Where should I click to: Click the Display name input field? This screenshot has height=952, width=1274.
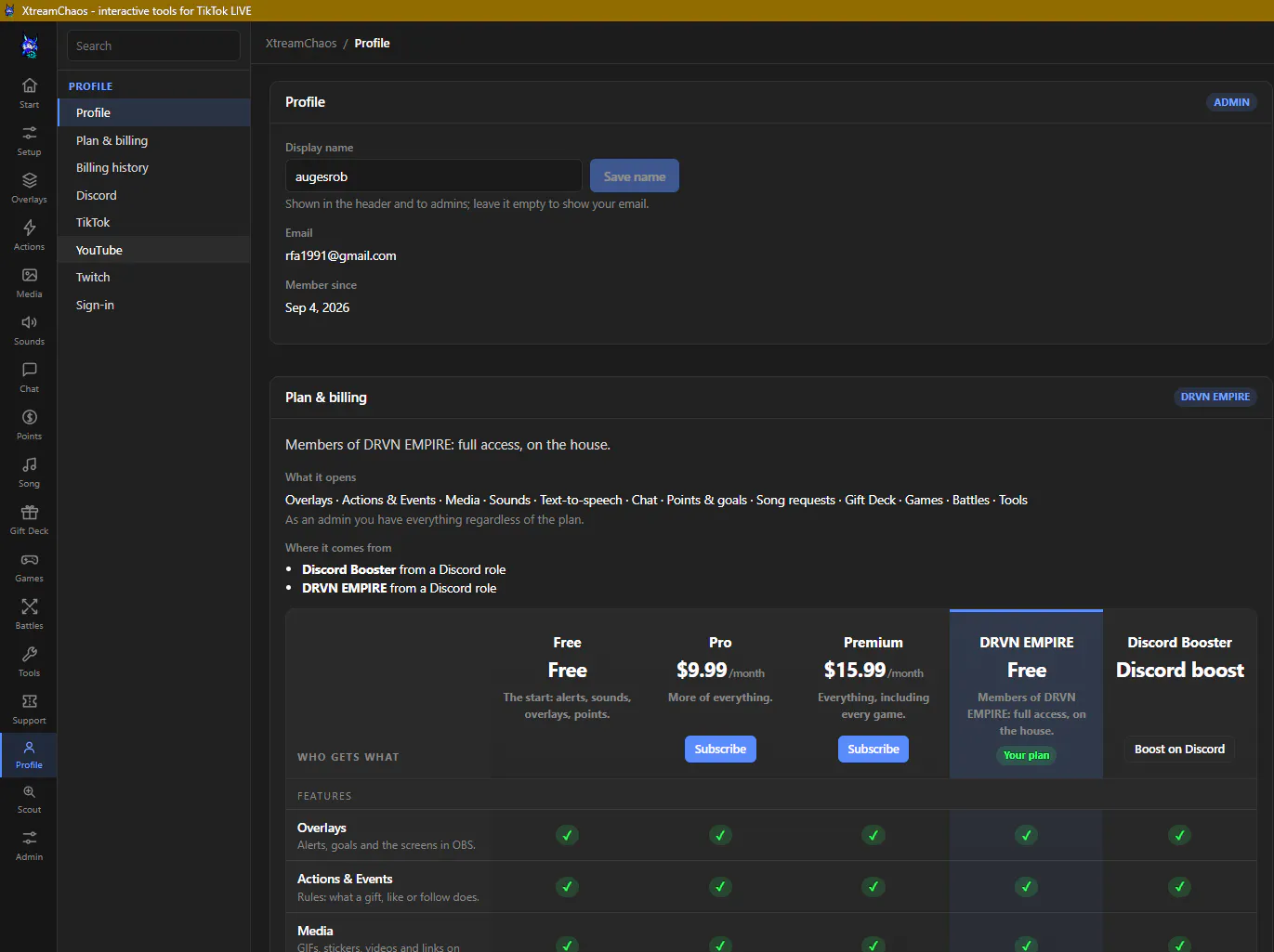434,176
